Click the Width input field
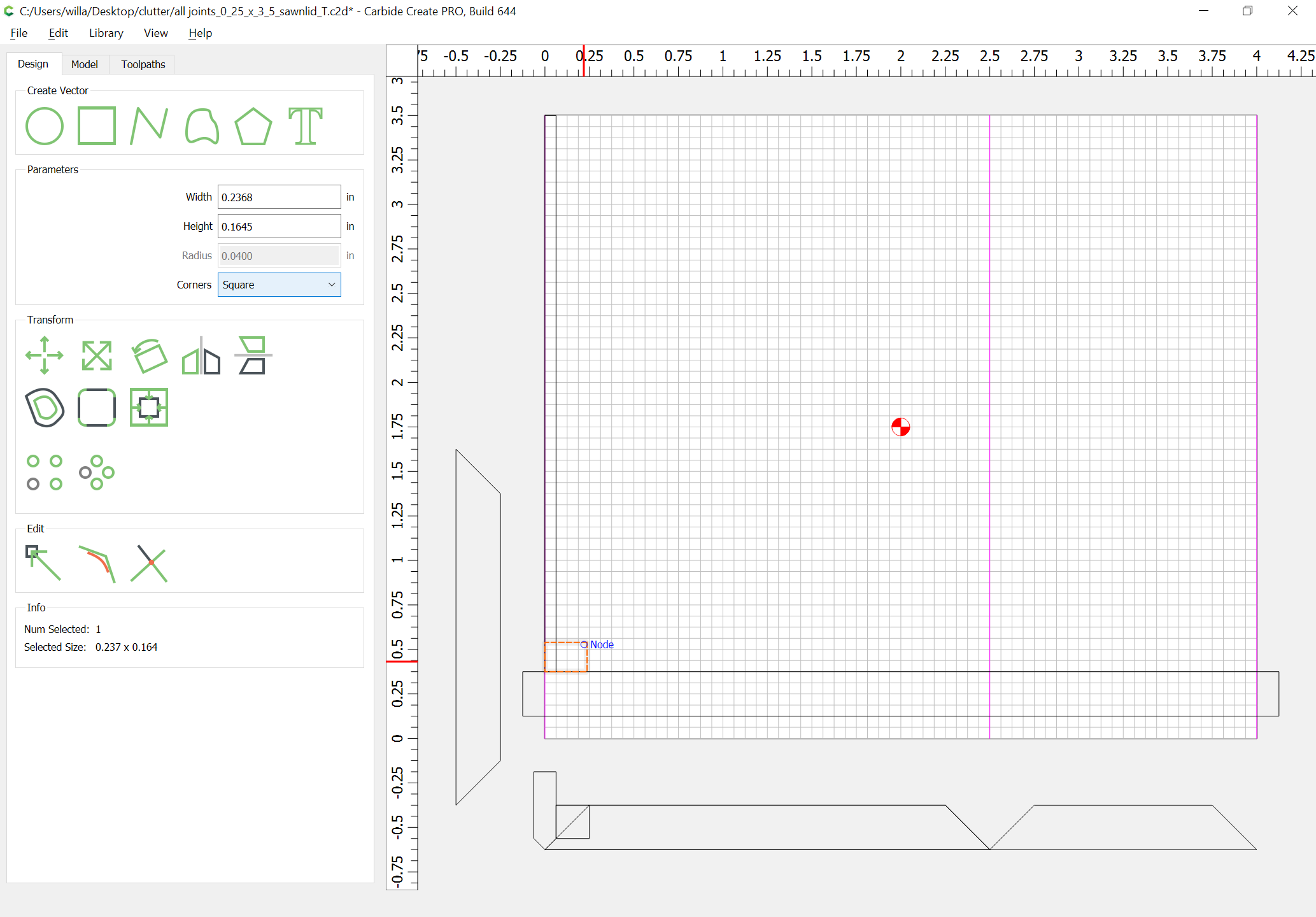 coord(279,197)
